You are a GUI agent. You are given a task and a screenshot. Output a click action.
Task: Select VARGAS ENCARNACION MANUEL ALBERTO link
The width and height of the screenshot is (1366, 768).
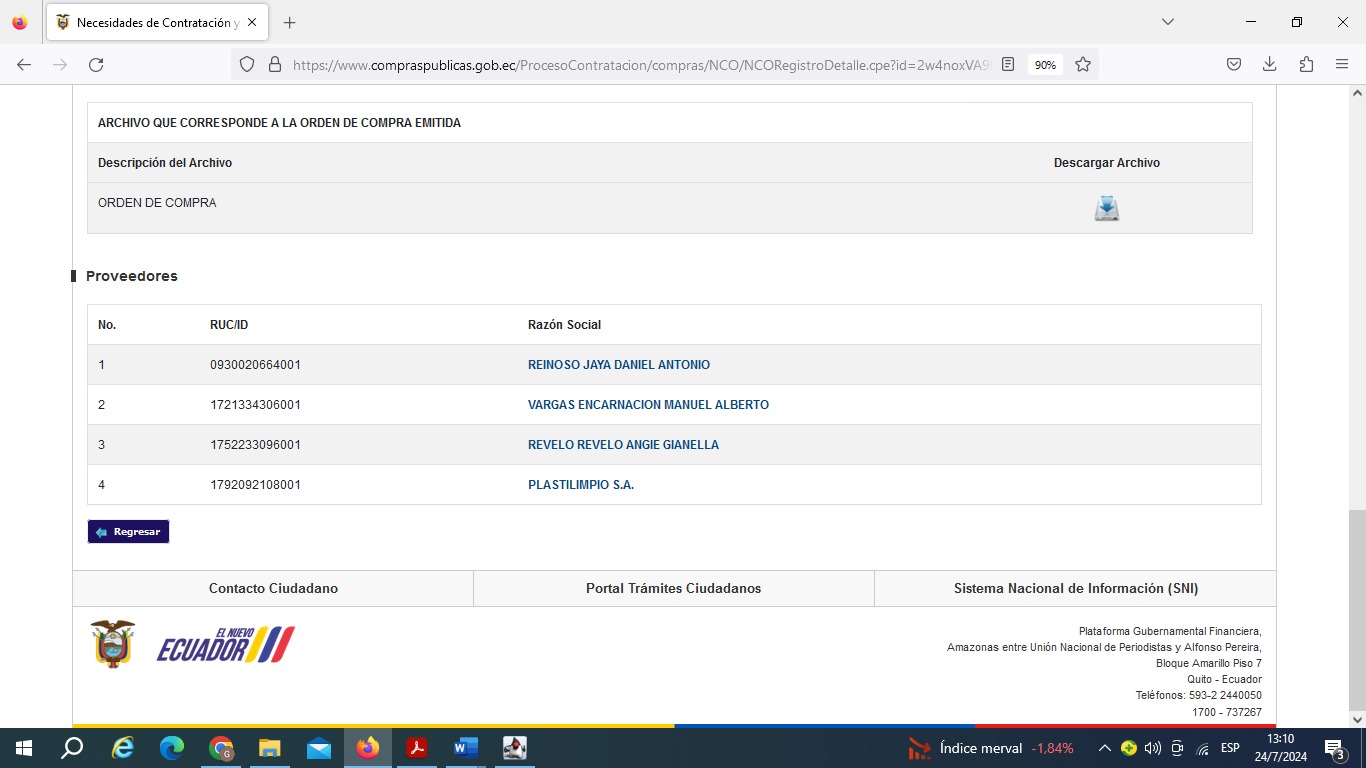648,405
